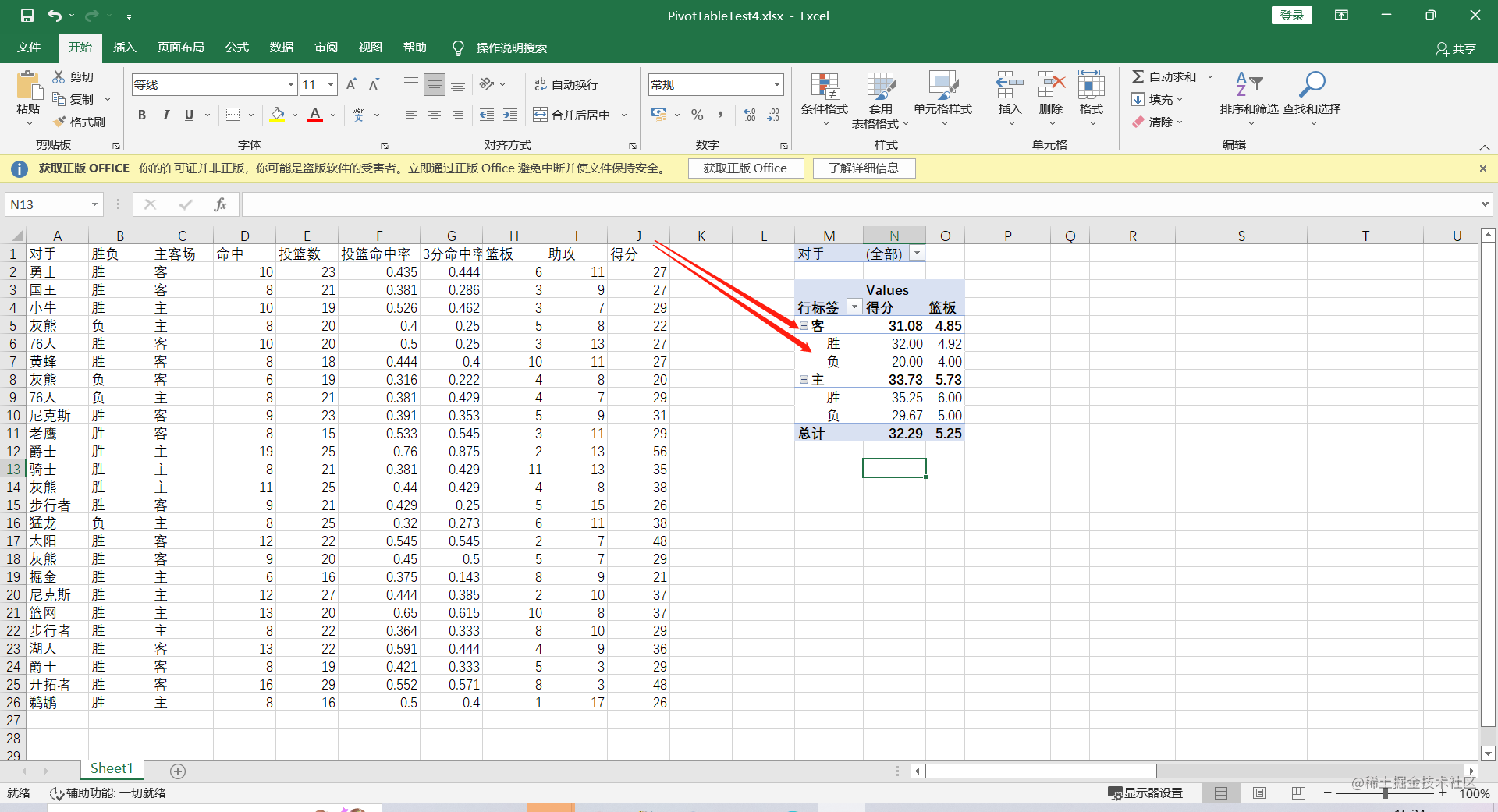Image resolution: width=1498 pixels, height=812 pixels.
Task: Toggle bold formatting
Action: click(x=141, y=115)
